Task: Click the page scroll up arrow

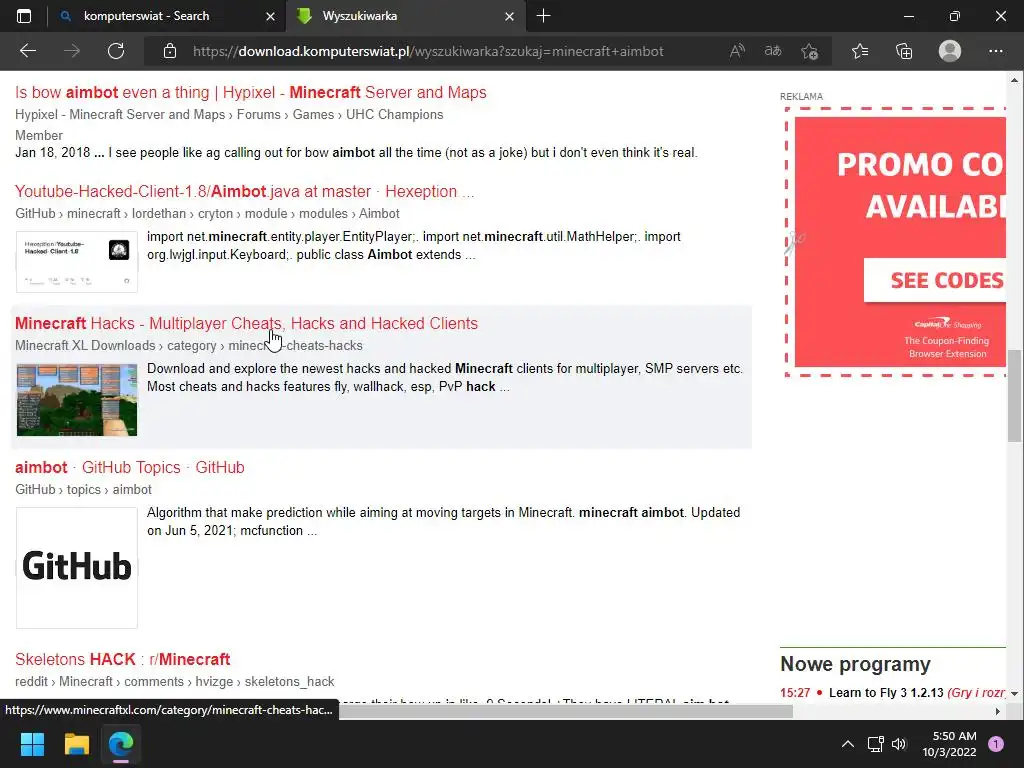Action: pos(1014,80)
